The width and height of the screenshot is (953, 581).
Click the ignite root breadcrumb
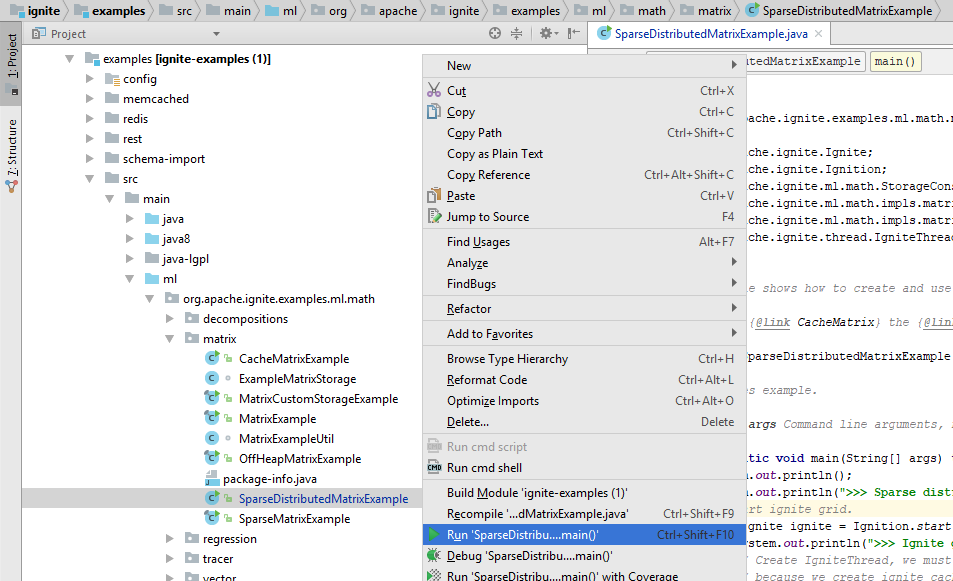(x=35, y=10)
